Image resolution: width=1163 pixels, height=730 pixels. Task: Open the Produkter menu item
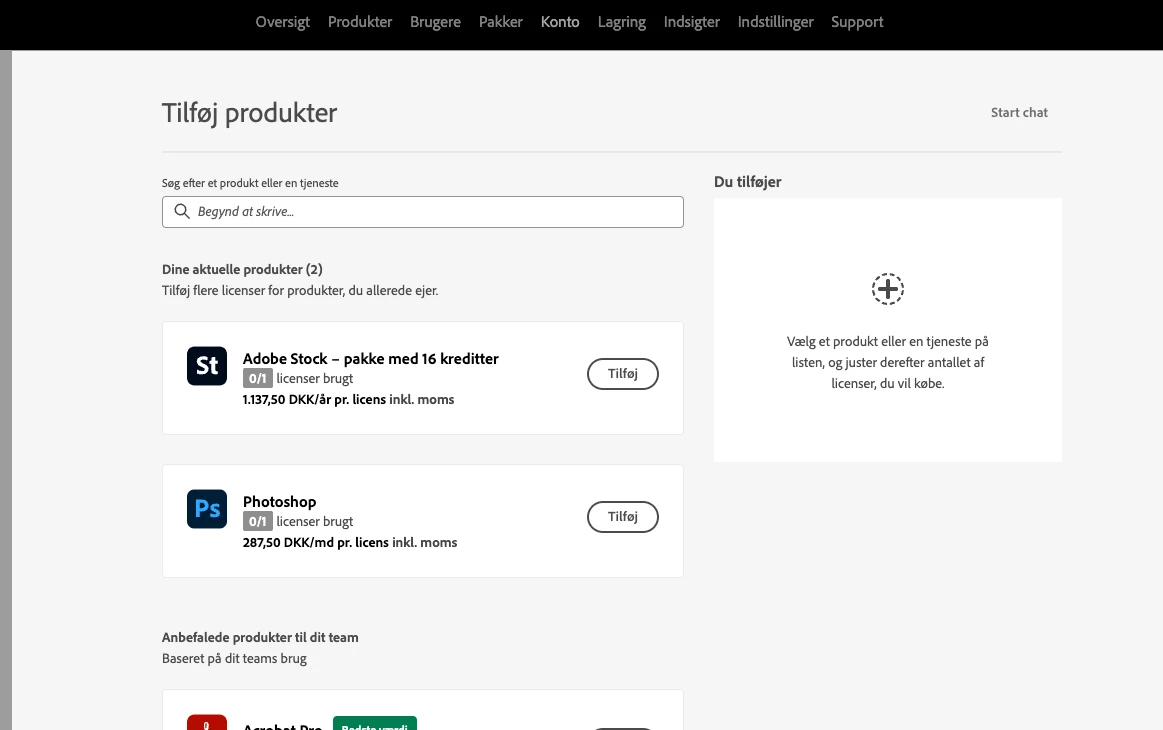[360, 22]
